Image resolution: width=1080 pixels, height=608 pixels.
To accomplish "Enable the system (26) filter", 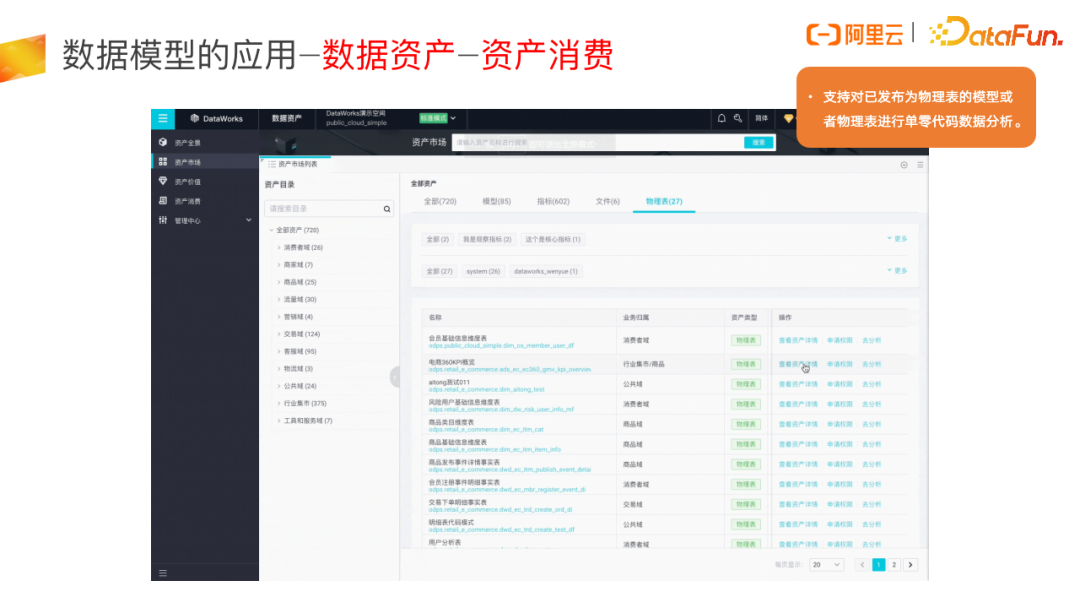I will tap(483, 271).
